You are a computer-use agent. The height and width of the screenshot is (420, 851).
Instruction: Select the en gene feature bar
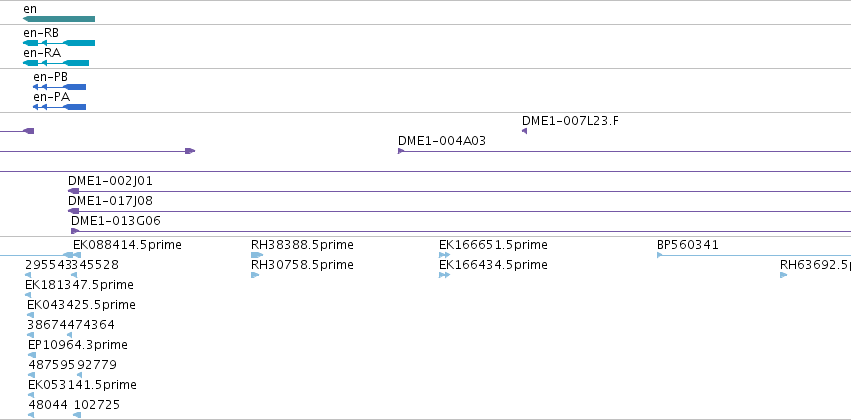coord(59,19)
